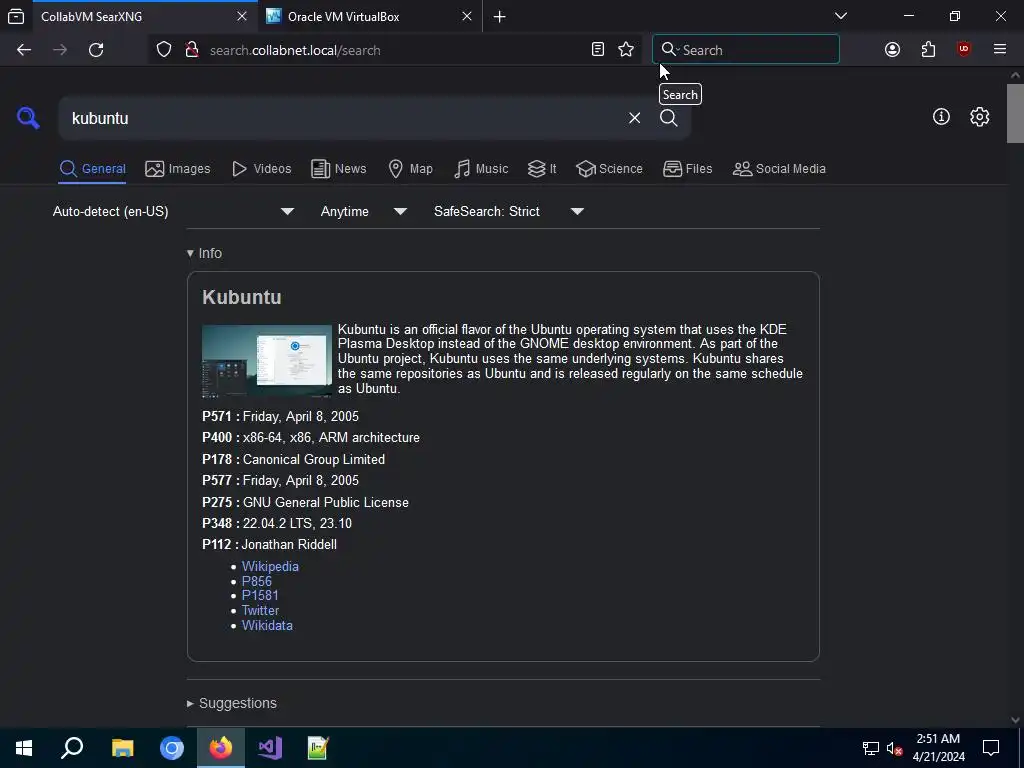The image size is (1024, 768).
Task: Switch to the Science category tab
Action: [609, 168]
